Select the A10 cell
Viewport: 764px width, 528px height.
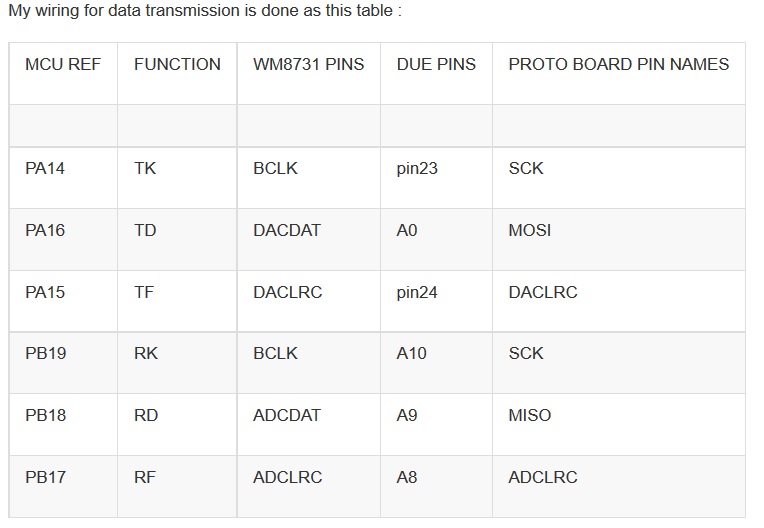pos(436,363)
